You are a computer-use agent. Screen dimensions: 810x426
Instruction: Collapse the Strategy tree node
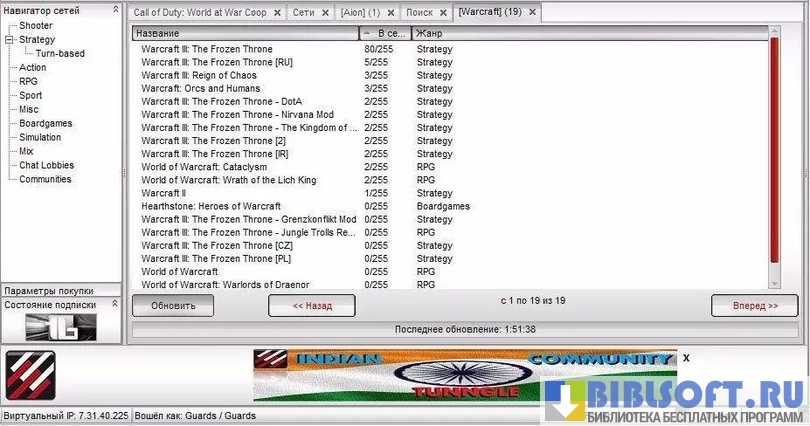(x=10, y=40)
